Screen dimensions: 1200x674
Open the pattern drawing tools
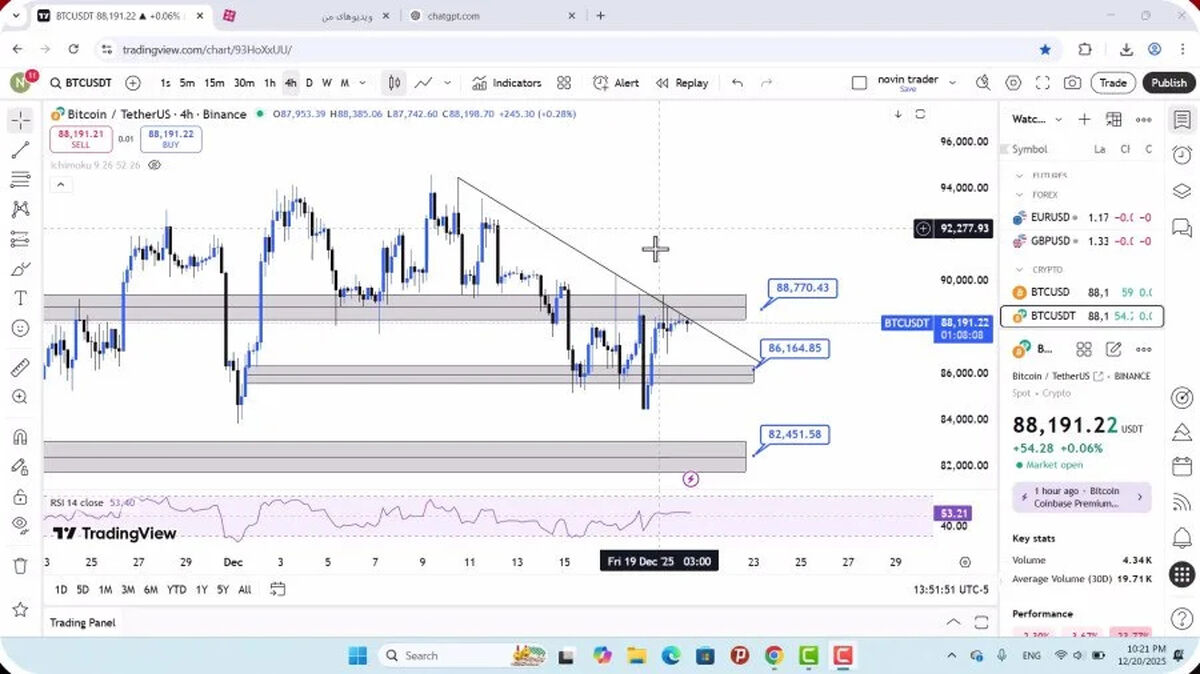(x=20, y=209)
